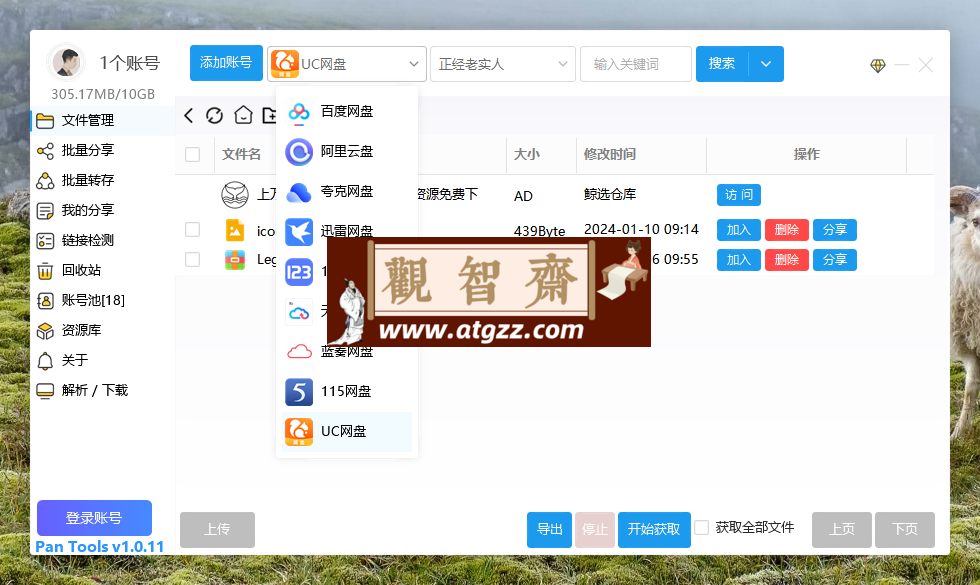Click the 修改时间 column header
The width and height of the screenshot is (980, 585).
[x=610, y=154]
